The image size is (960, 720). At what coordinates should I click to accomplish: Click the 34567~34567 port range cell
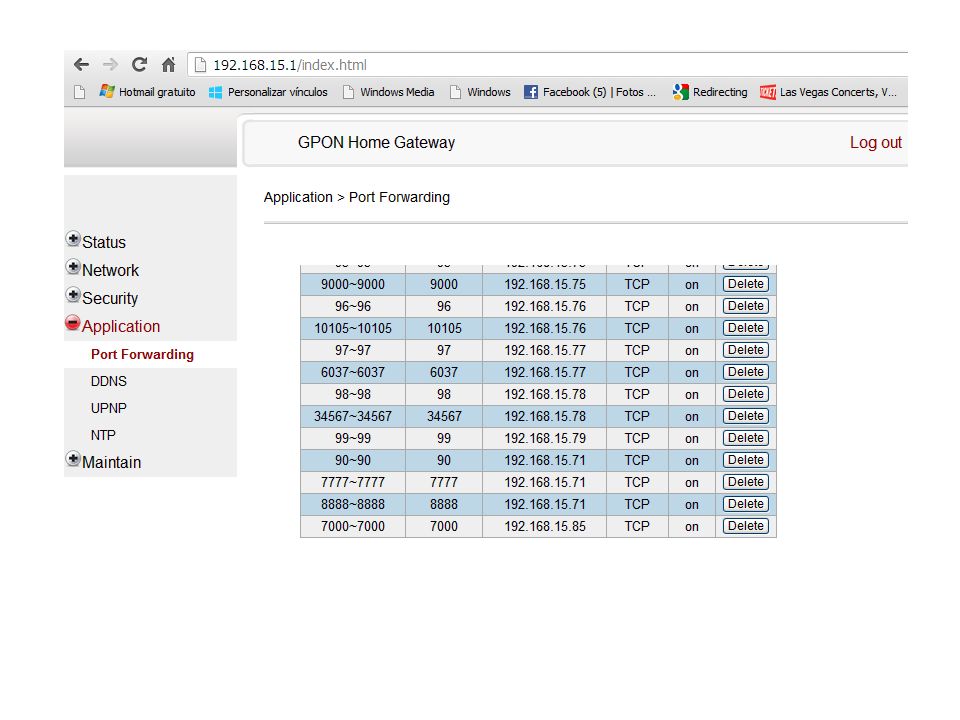[353, 416]
